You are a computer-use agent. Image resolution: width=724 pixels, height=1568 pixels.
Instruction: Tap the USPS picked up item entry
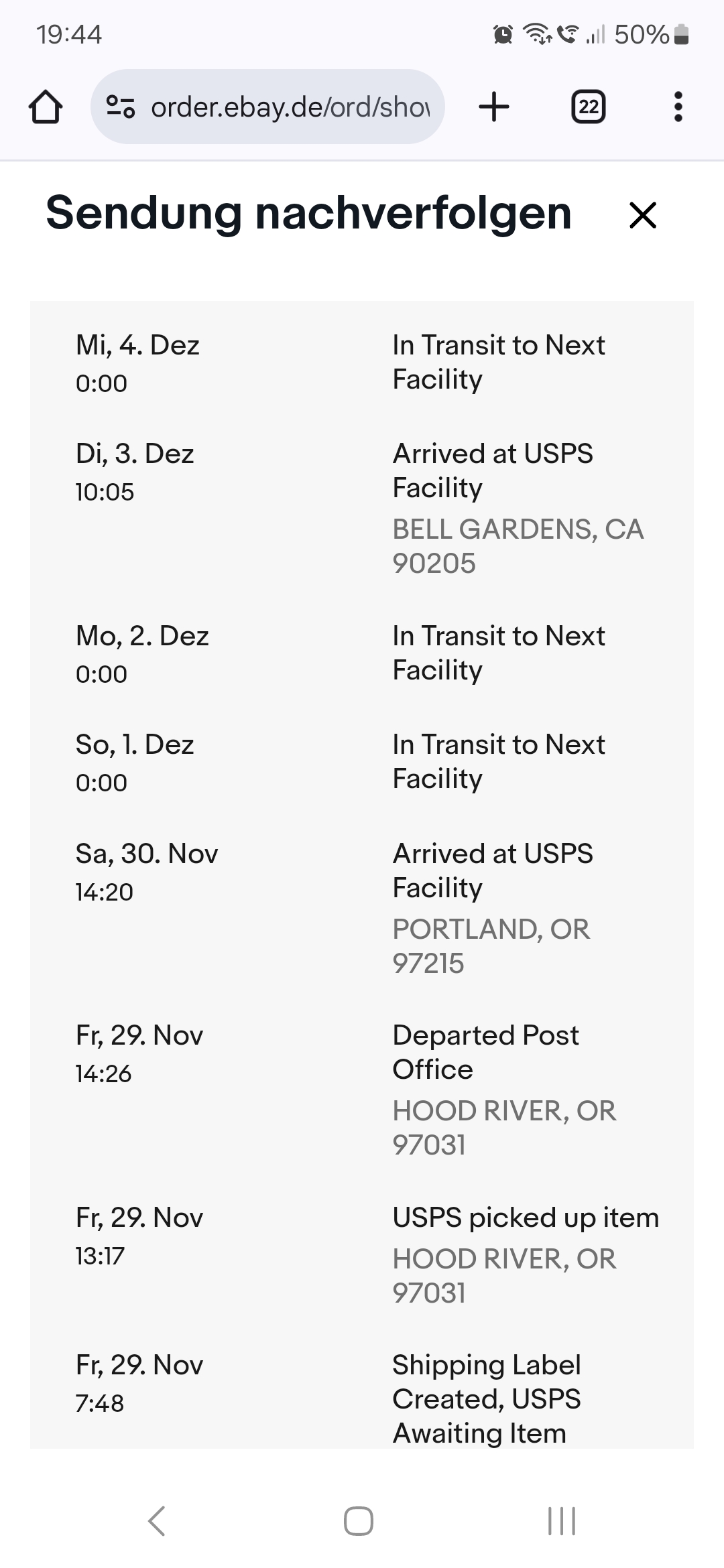tap(526, 1218)
